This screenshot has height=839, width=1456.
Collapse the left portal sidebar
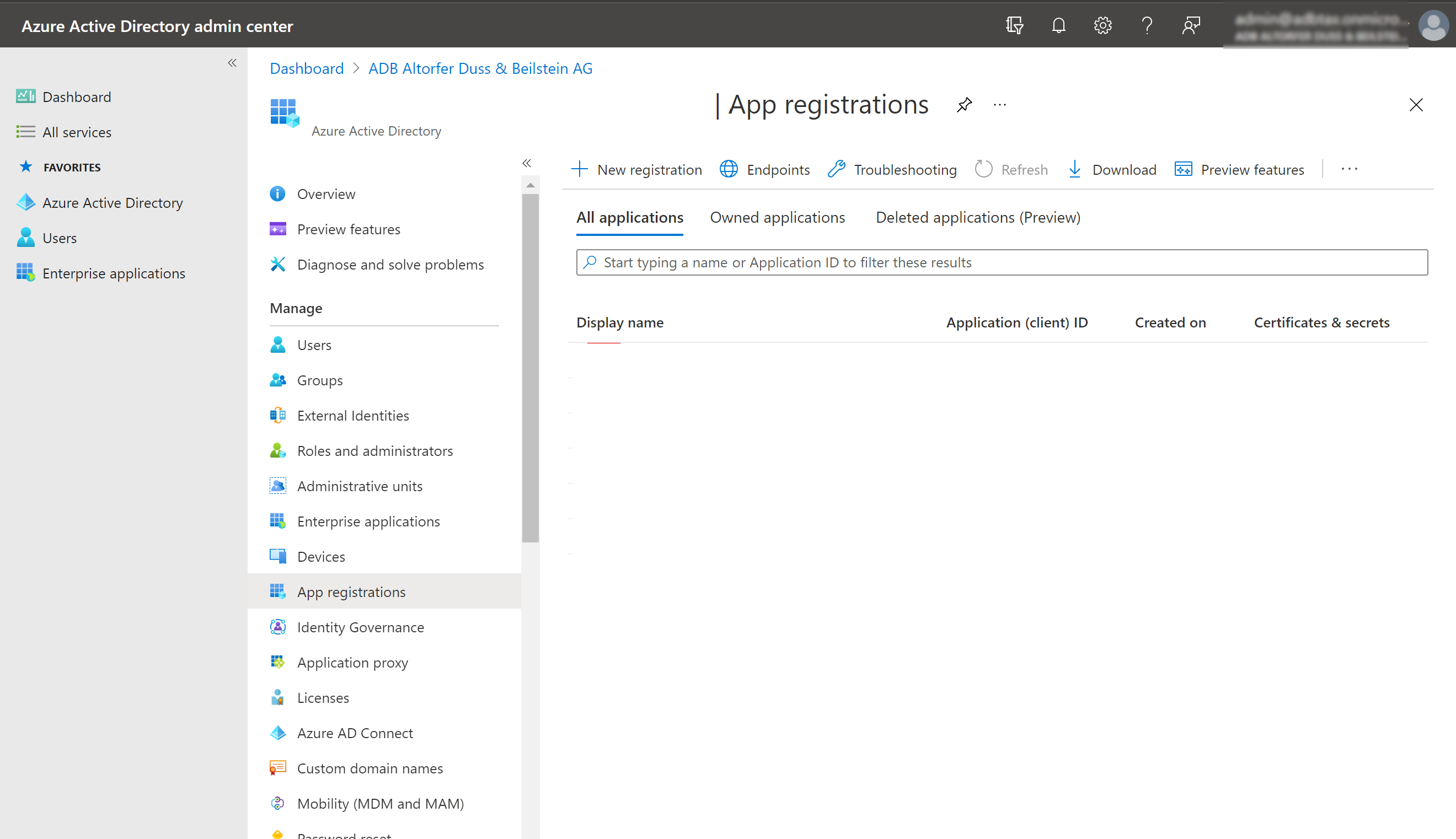click(x=232, y=63)
